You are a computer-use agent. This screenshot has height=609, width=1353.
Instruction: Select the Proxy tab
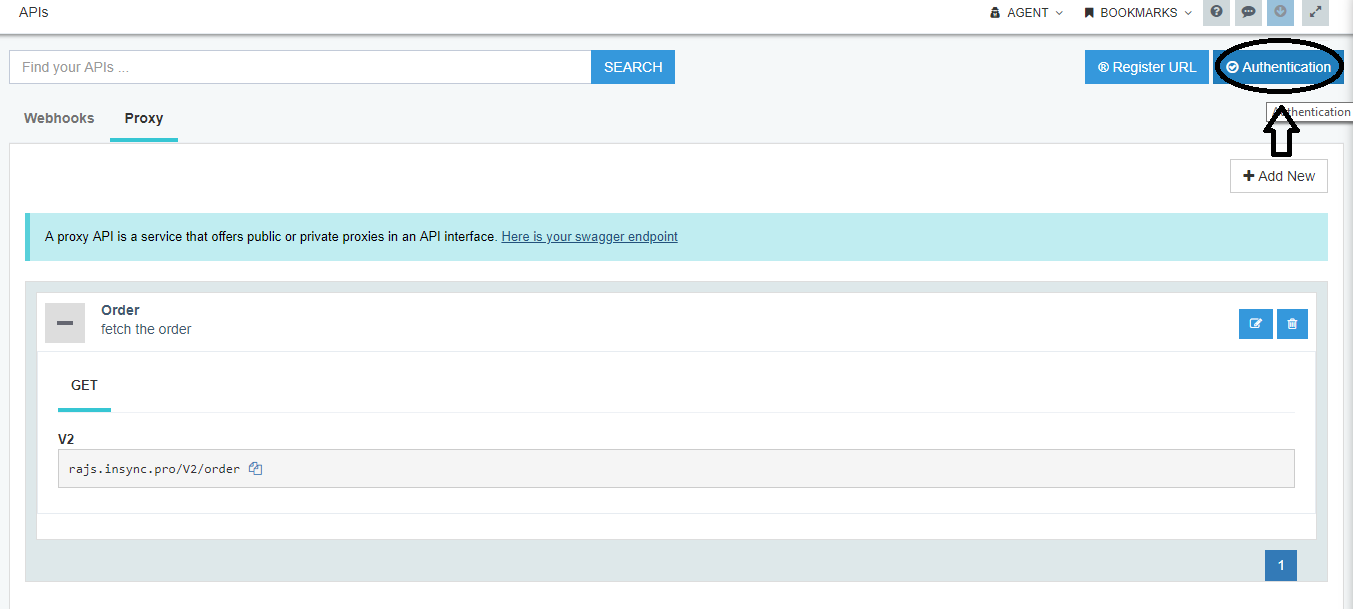tap(144, 118)
